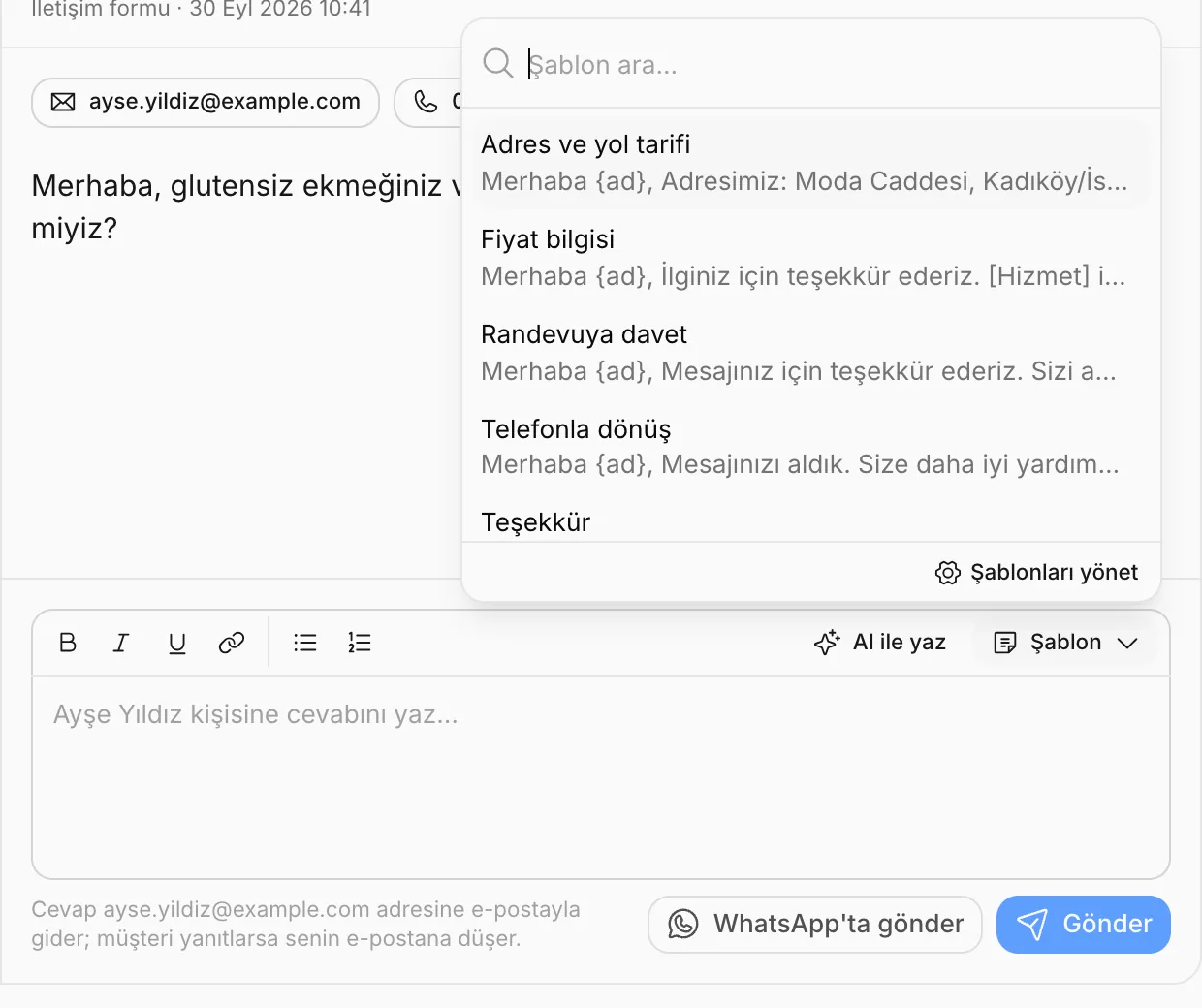
Task: Click the envelope icon on the email chip
Action: (63, 102)
